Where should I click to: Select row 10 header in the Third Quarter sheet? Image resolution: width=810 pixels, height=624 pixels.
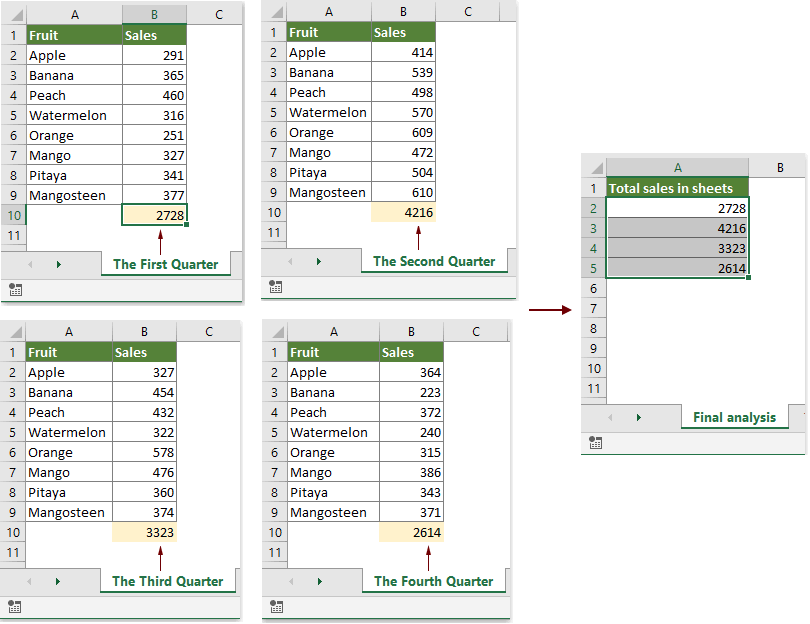[13, 532]
